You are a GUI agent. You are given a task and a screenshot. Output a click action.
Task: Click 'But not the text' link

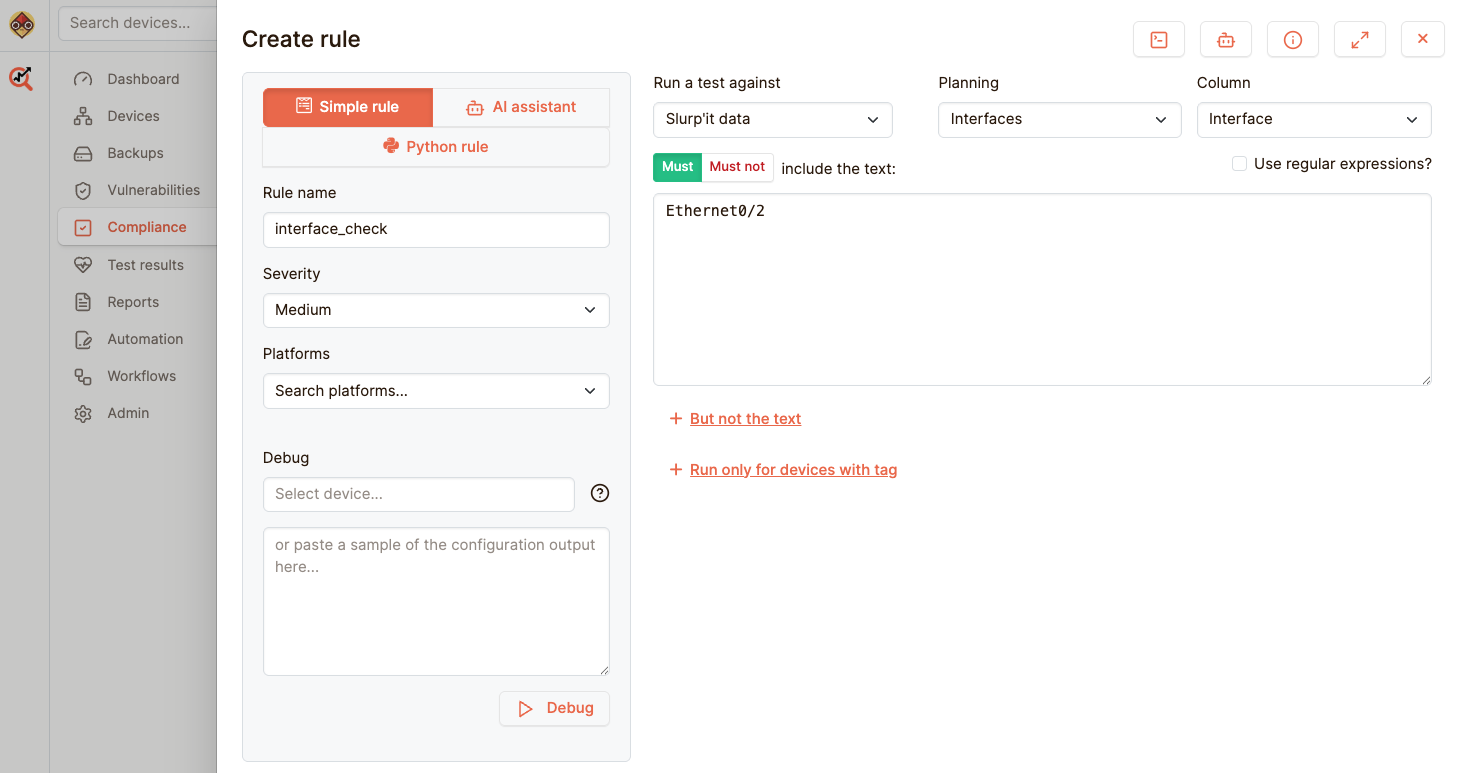(745, 419)
